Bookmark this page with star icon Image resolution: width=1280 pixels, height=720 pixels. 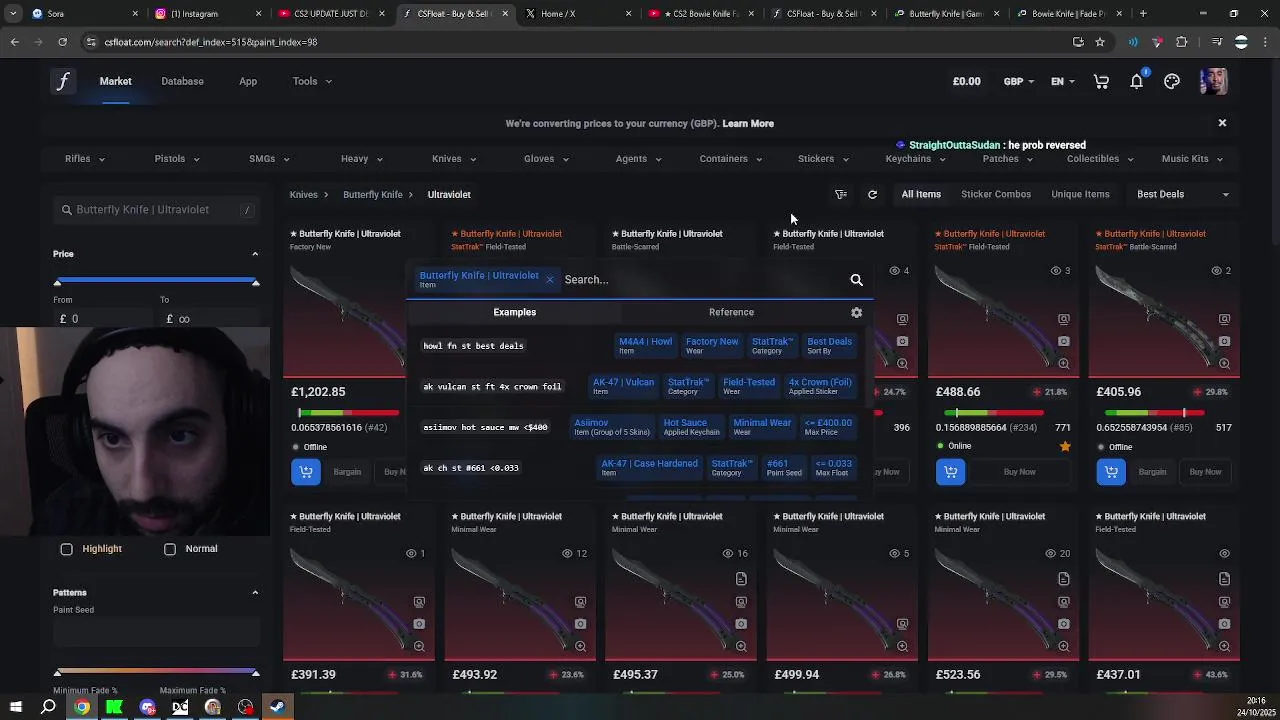pos(1100,42)
